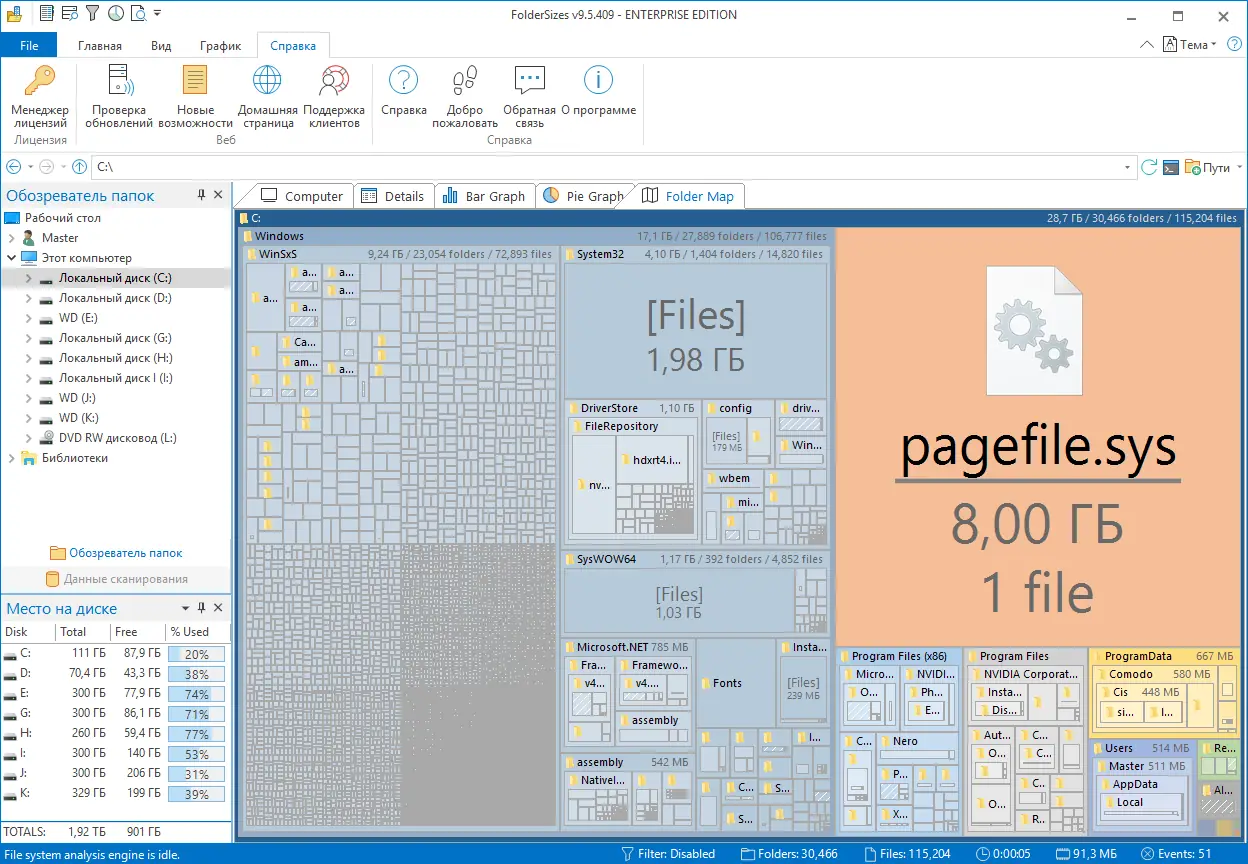
Task: Expand the Master tree node
Action: 12,238
